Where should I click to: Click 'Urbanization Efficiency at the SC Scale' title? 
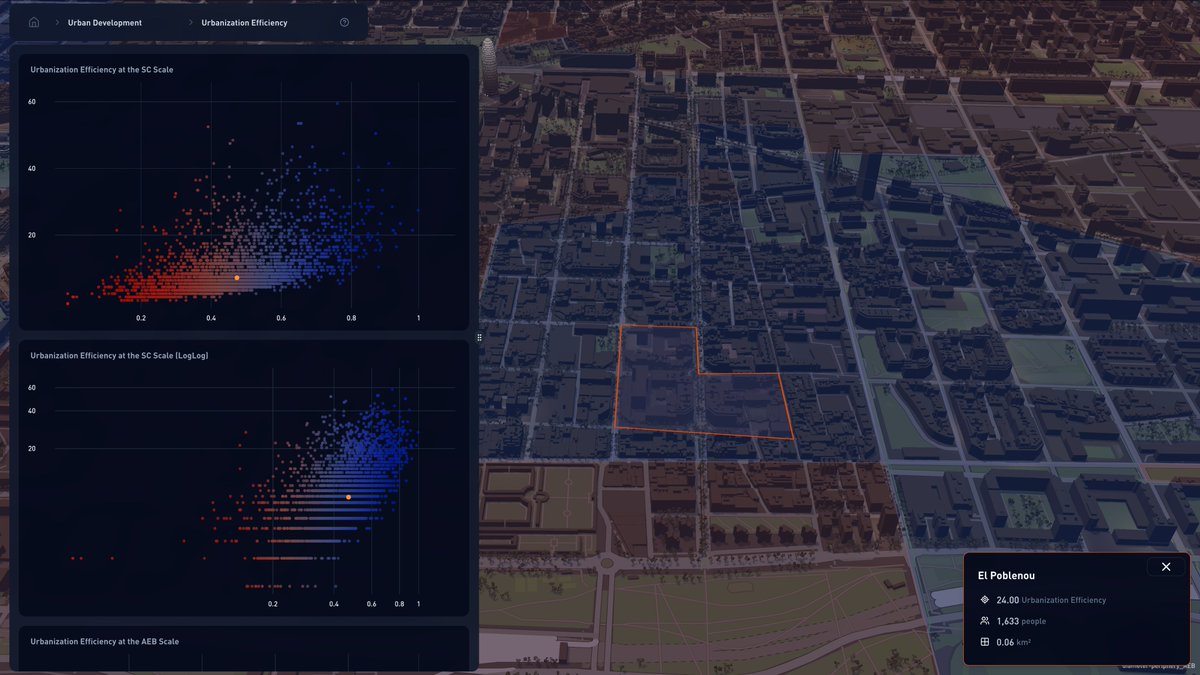[x=102, y=70]
